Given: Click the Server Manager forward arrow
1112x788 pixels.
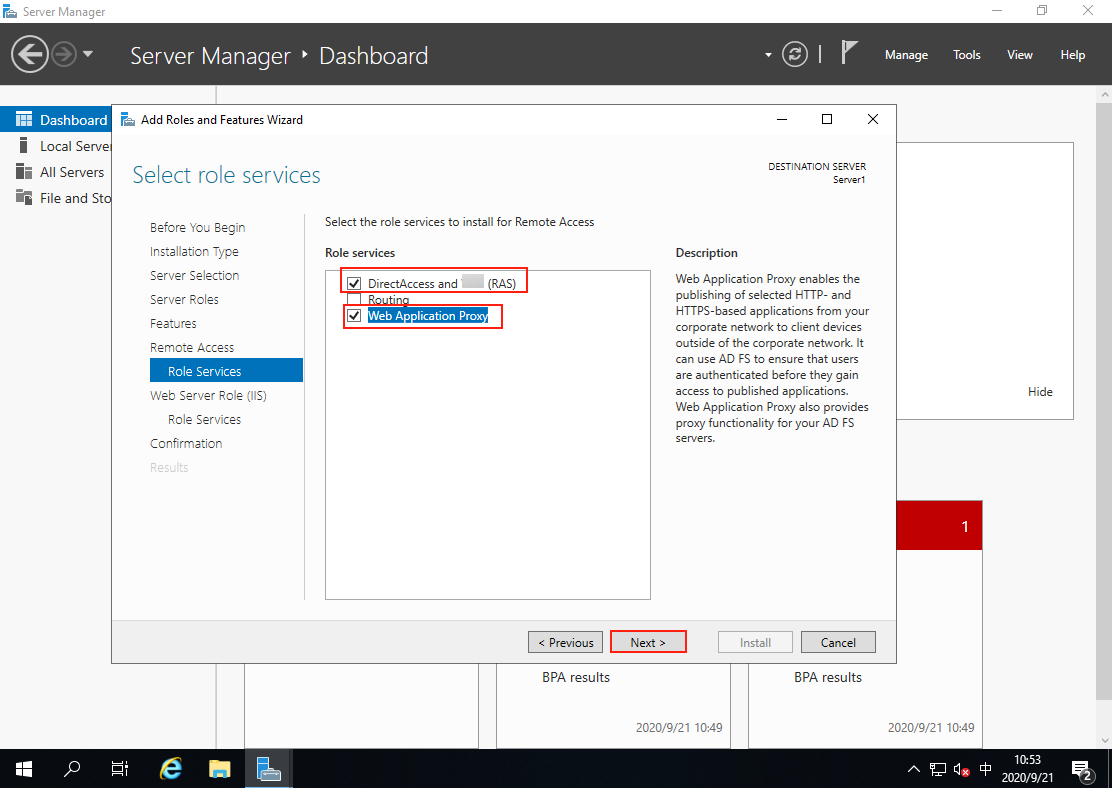Looking at the screenshot, I should (64, 54).
